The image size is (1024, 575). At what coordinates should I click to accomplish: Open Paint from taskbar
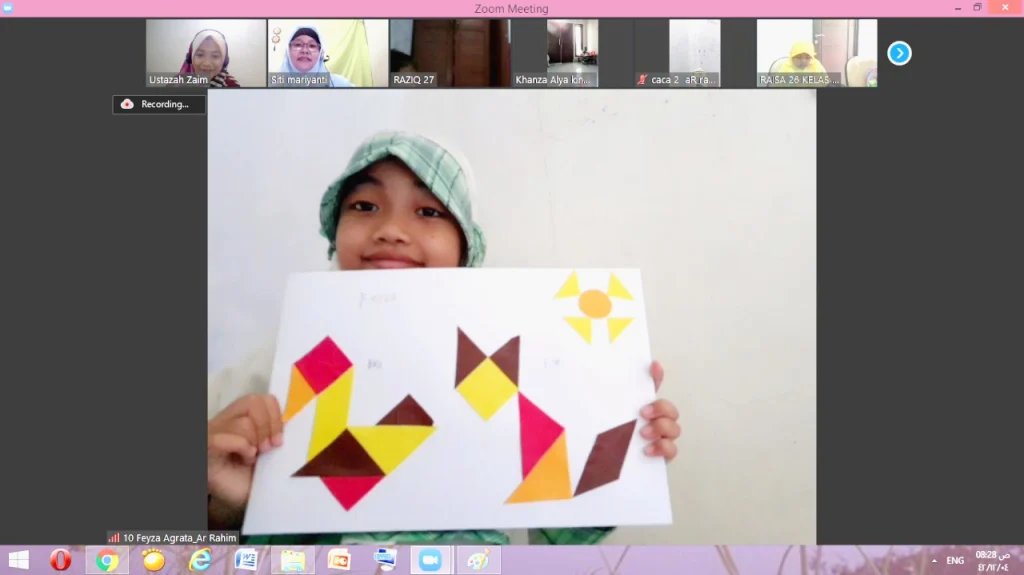[x=477, y=560]
